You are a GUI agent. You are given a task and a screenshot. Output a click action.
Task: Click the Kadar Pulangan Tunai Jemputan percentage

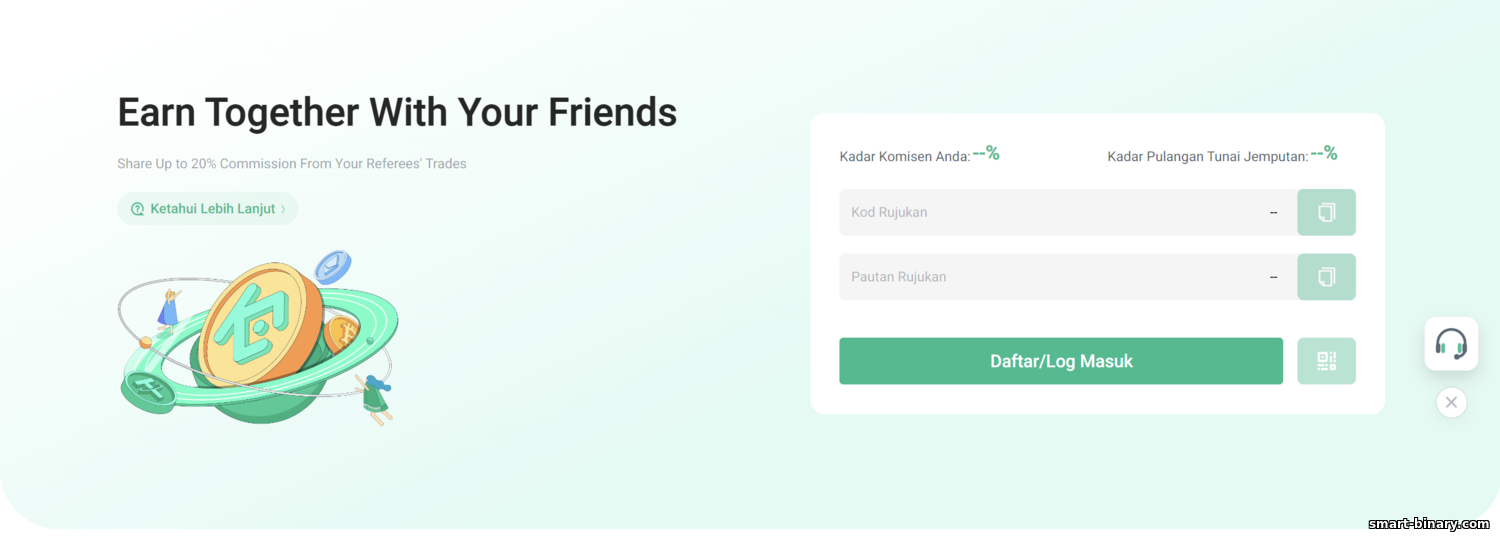coord(1324,153)
